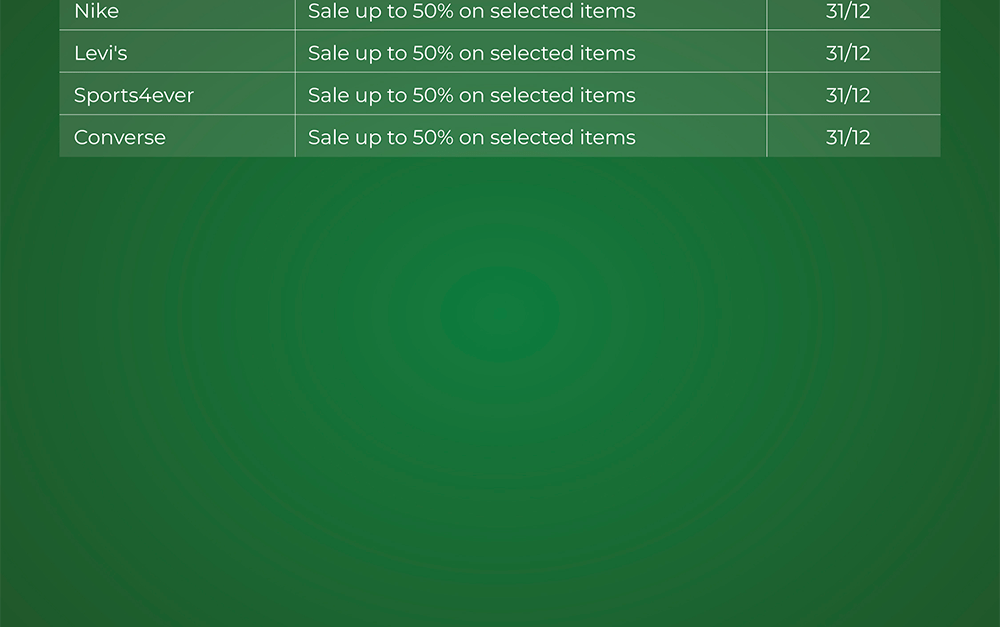Click the 31/12 date in Levi's row

(848, 53)
